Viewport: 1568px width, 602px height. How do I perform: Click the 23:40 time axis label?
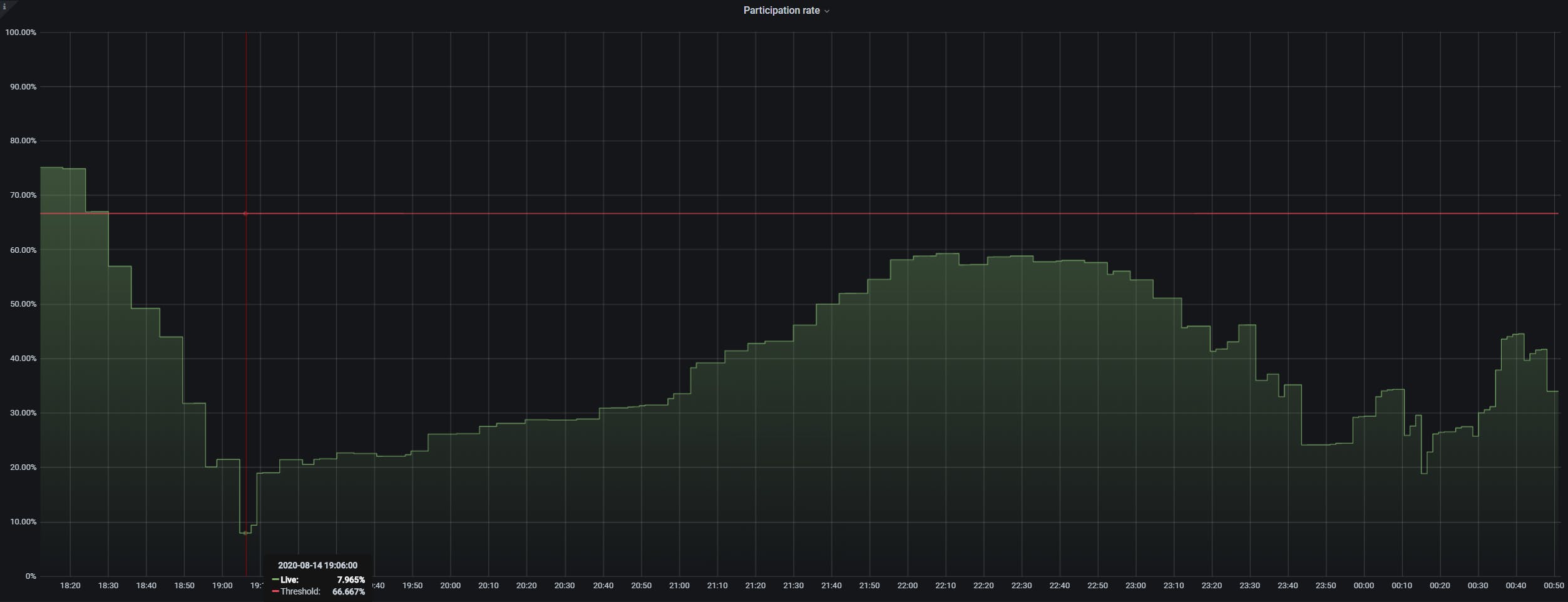(1288, 586)
